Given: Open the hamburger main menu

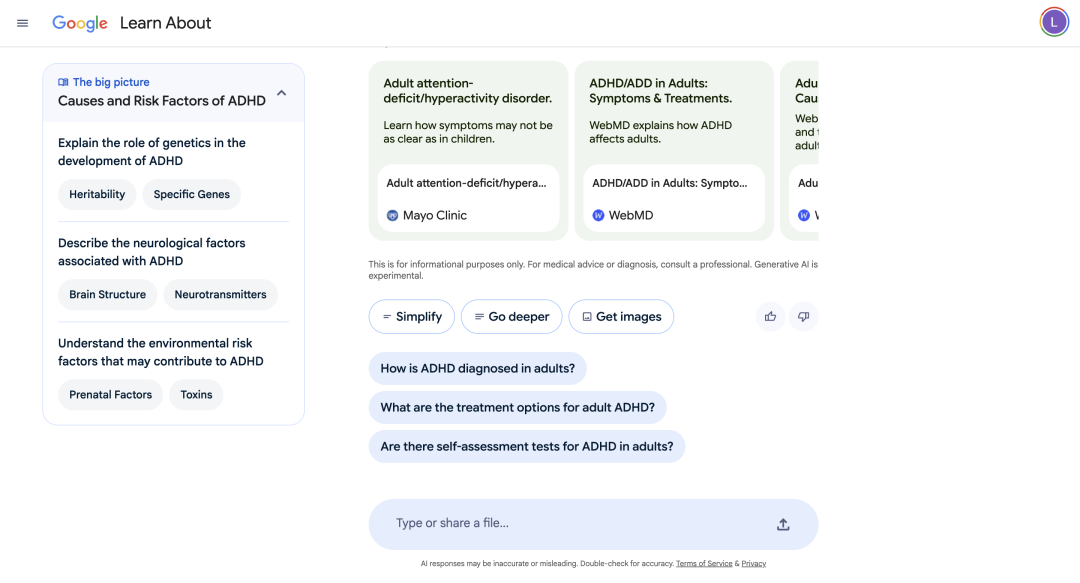Looking at the screenshot, I should (23, 23).
